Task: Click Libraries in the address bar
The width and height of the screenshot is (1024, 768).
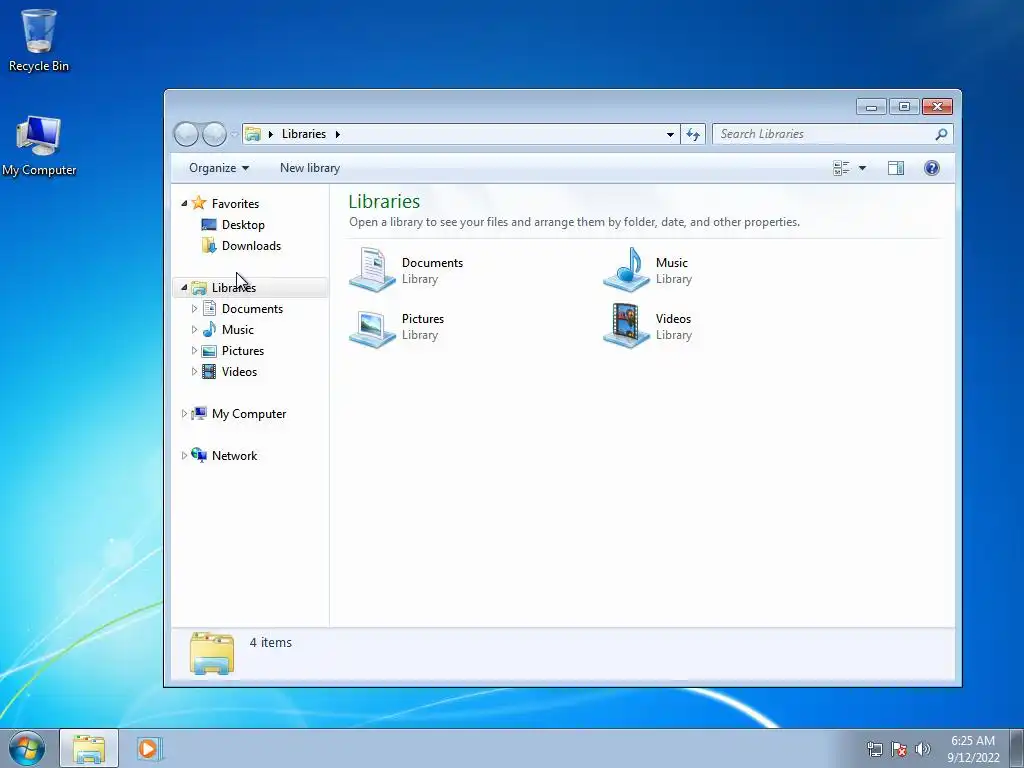Action: pos(304,134)
